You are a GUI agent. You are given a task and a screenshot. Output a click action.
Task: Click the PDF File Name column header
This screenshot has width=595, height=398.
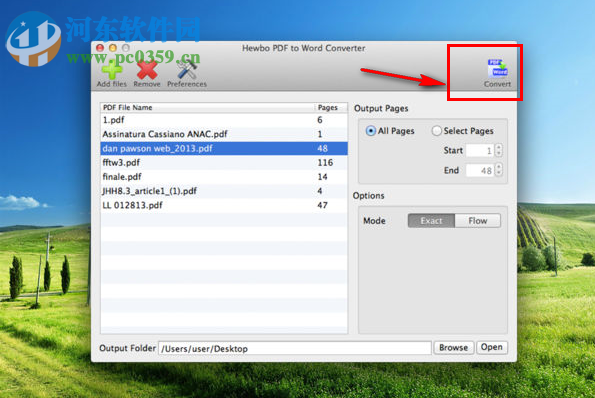207,108
